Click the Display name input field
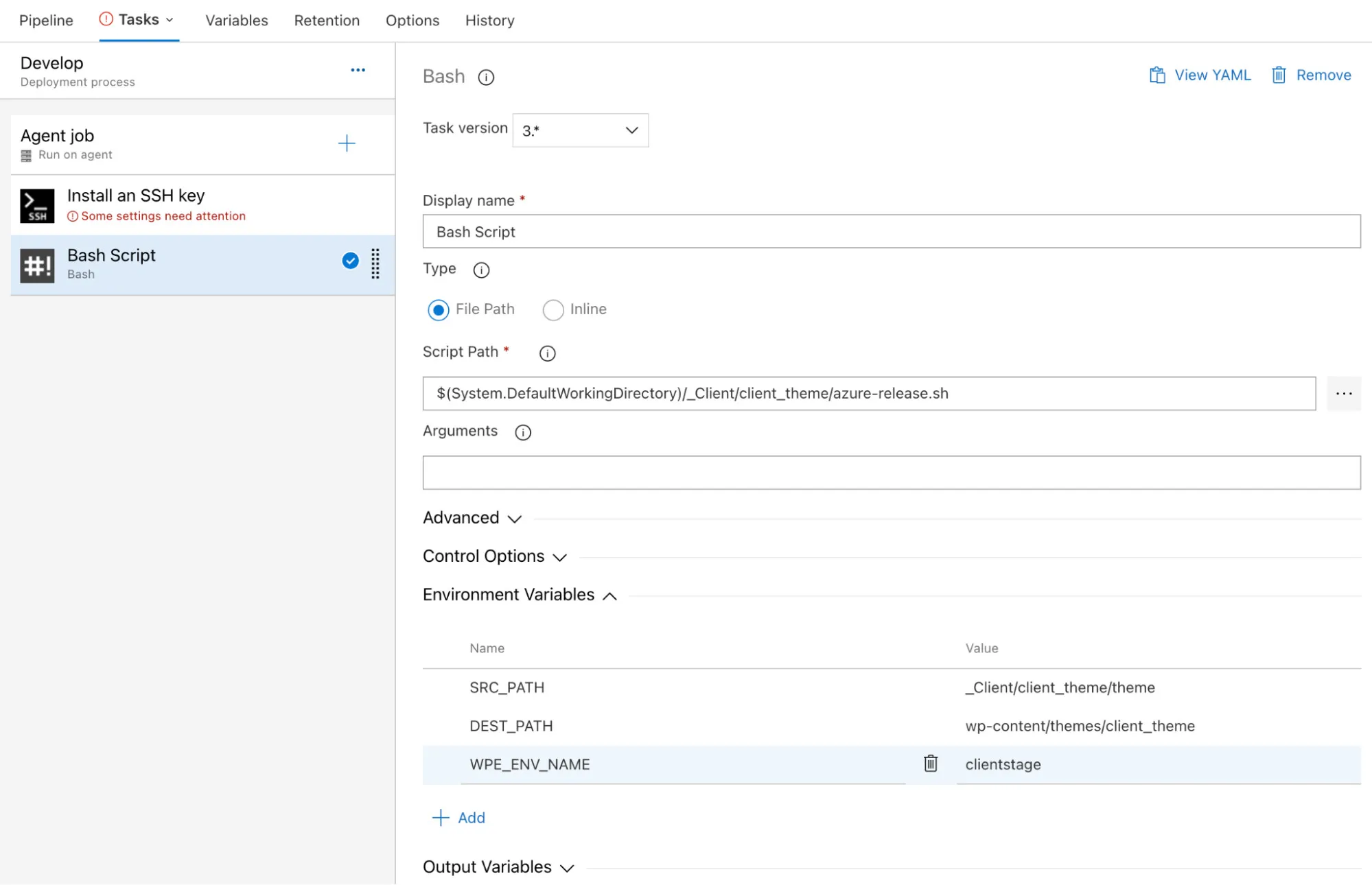1372x885 pixels. point(890,231)
